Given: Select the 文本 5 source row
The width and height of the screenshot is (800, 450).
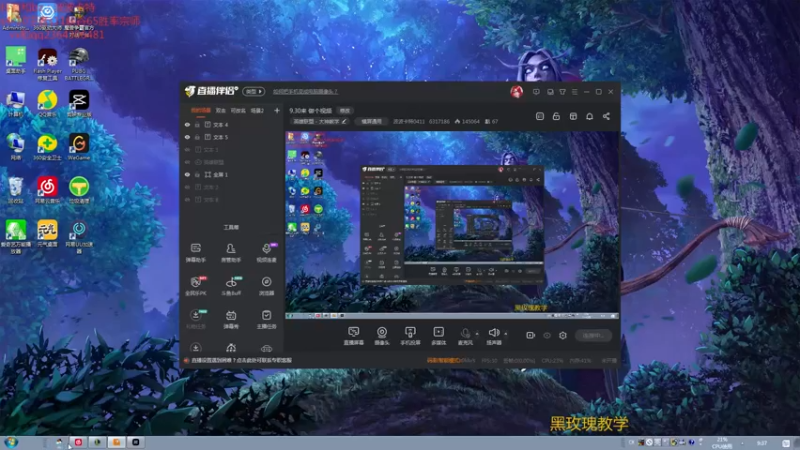Looking at the screenshot, I should tap(232, 137).
